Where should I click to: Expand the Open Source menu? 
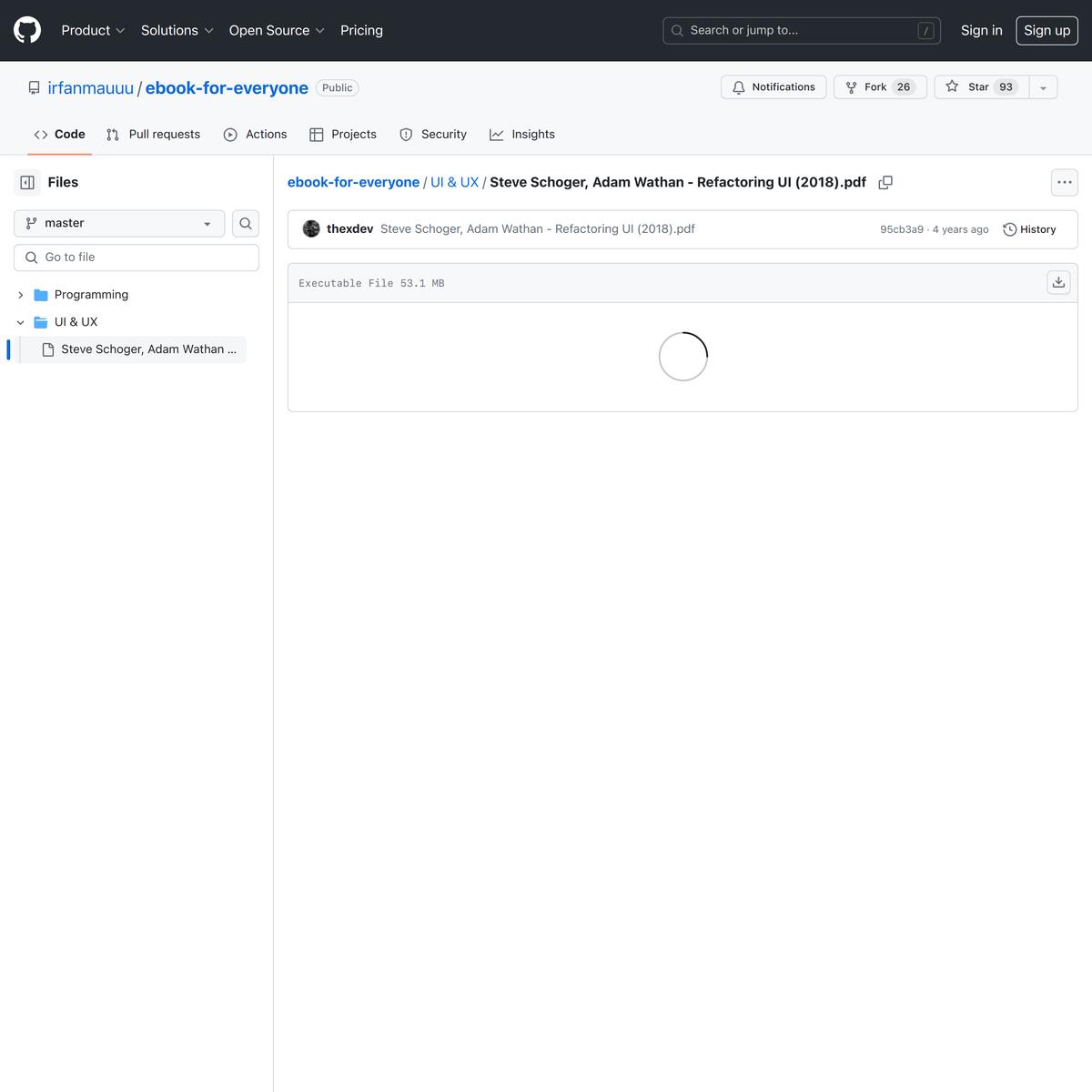pyautogui.click(x=277, y=30)
